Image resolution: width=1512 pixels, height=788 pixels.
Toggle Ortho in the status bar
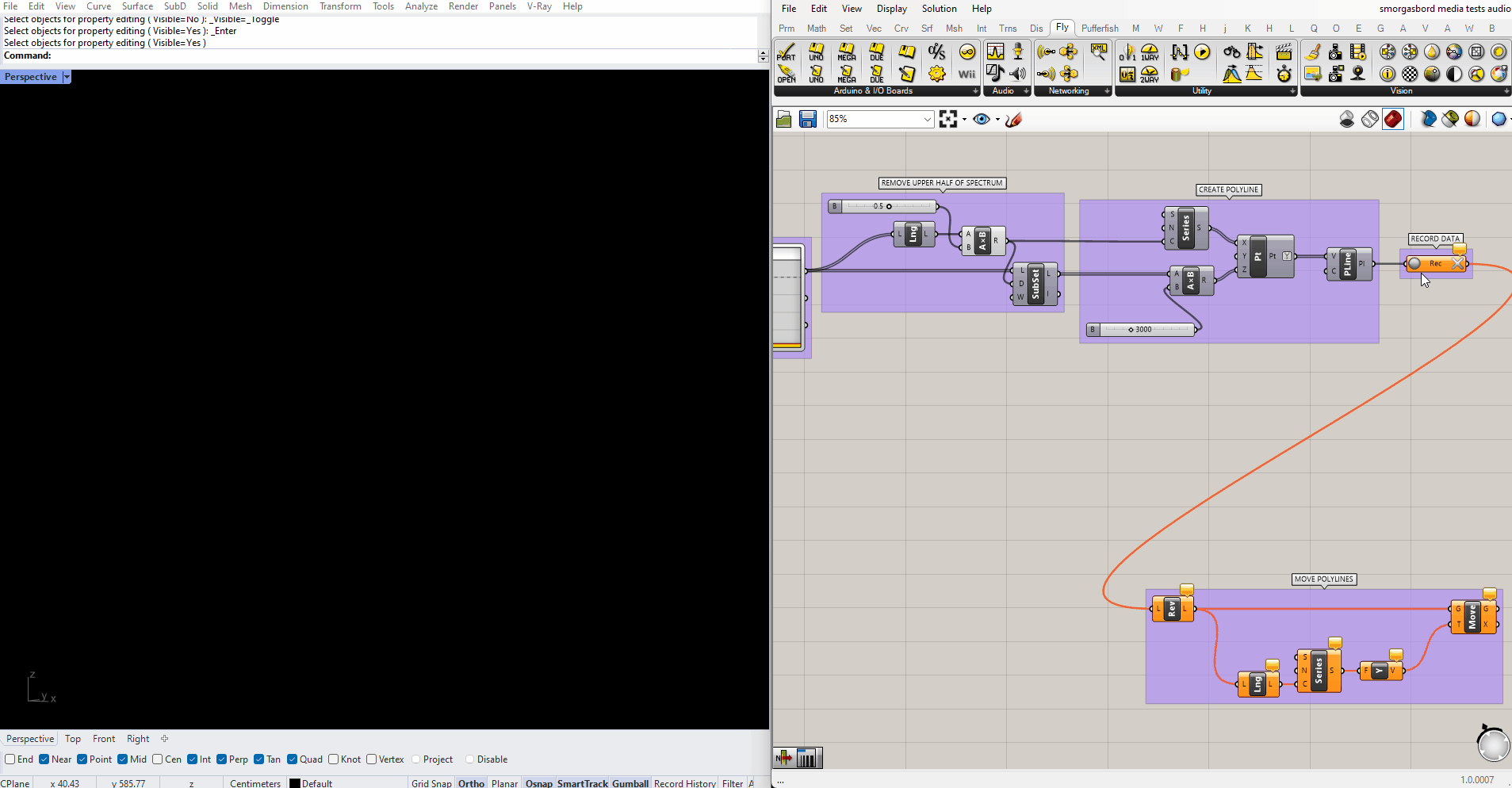[471, 783]
